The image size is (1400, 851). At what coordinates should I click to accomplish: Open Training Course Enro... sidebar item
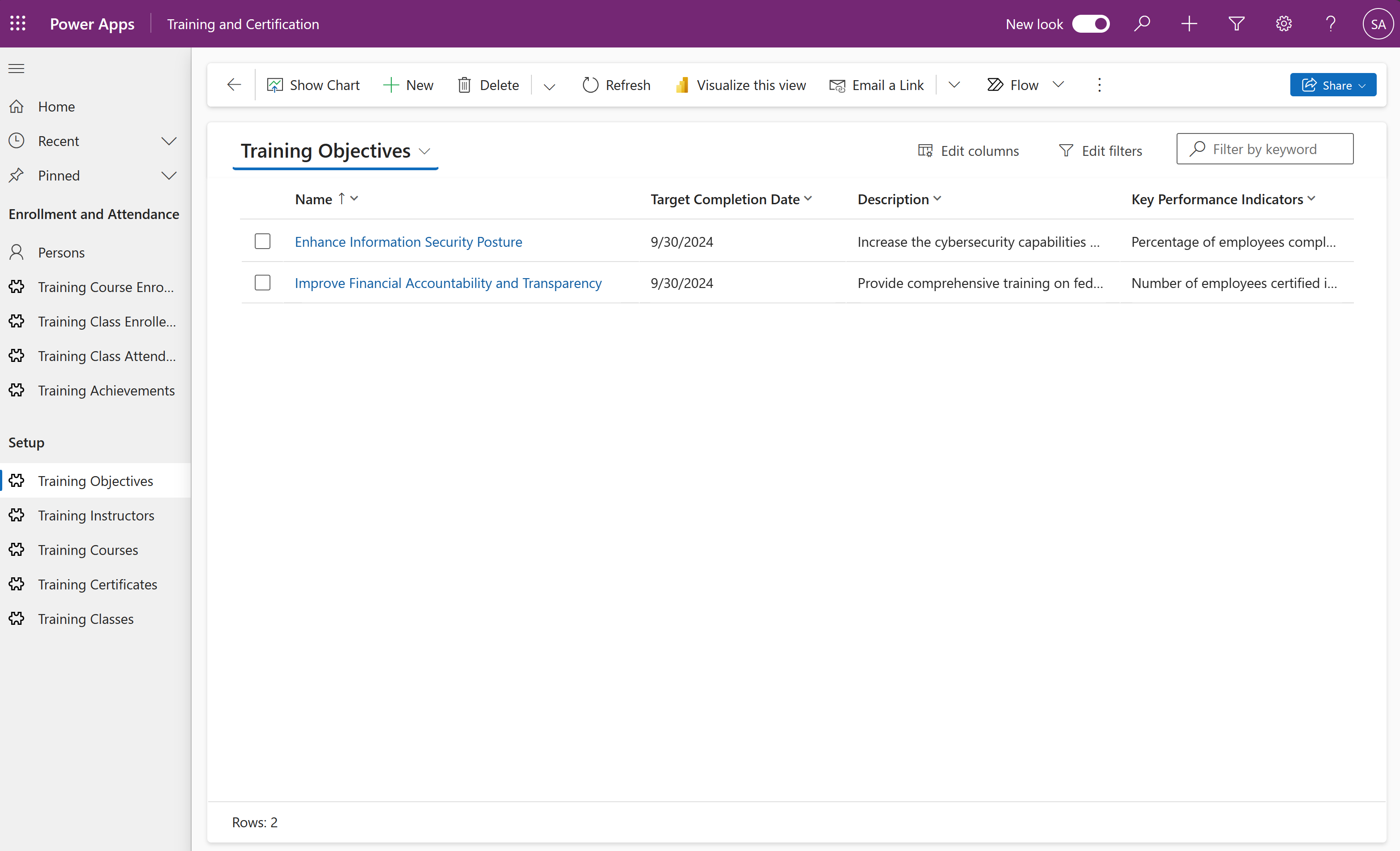tap(95, 287)
